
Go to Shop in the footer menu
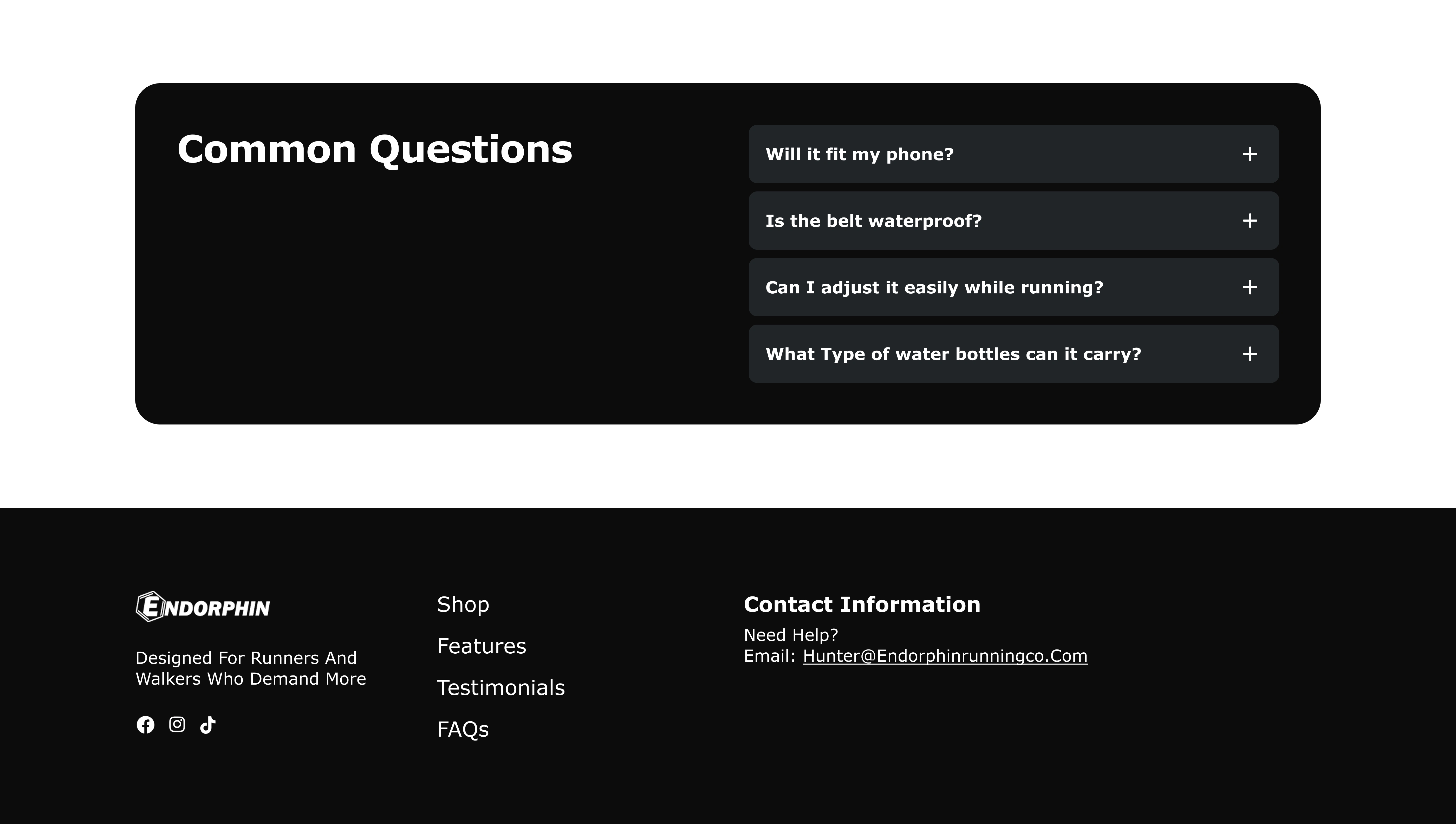(463, 604)
